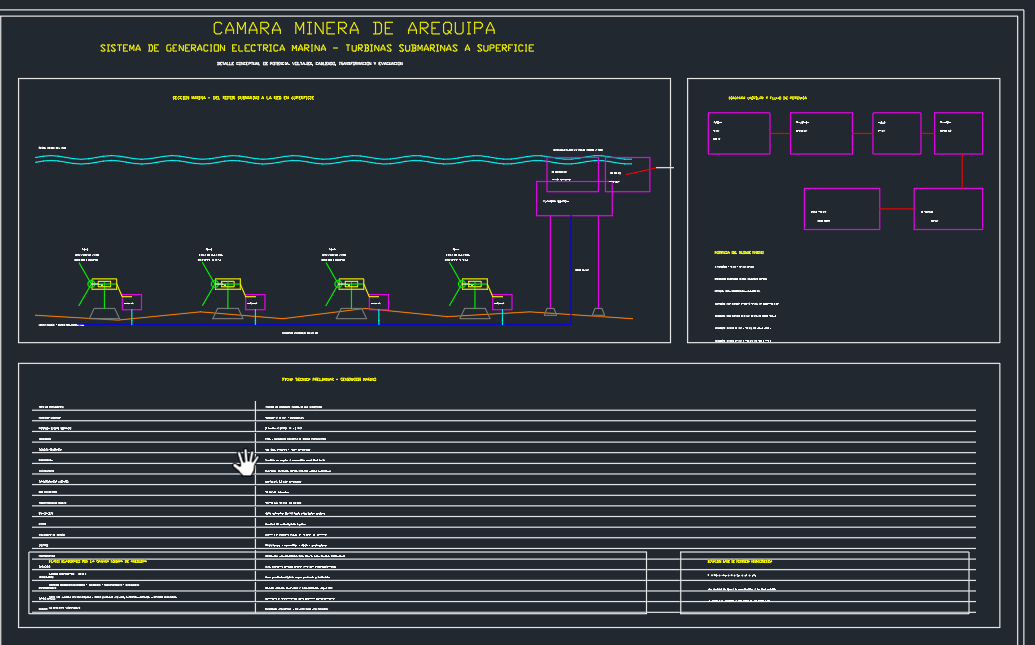Select the rightmost turbine's yellow nacelle
The height and width of the screenshot is (645, 1035).
(x=475, y=284)
